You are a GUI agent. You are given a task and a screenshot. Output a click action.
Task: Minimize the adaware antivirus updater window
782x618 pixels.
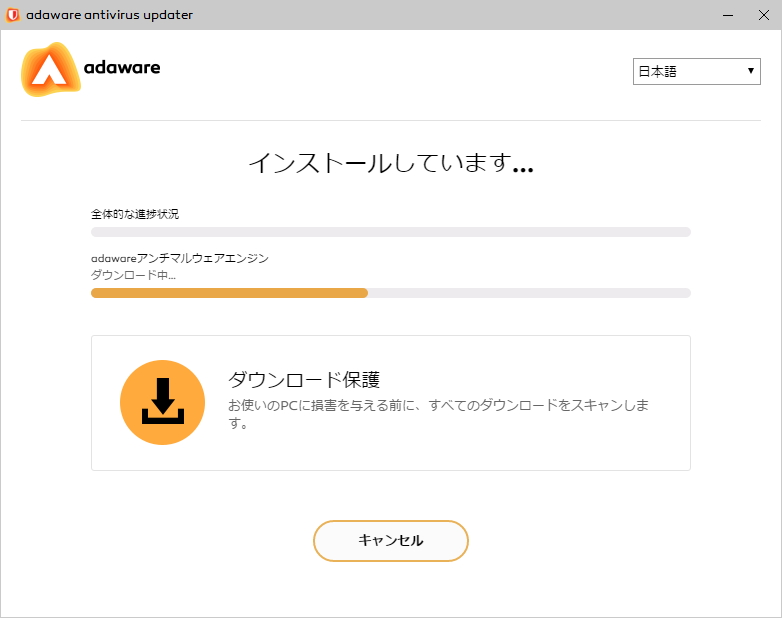click(728, 15)
